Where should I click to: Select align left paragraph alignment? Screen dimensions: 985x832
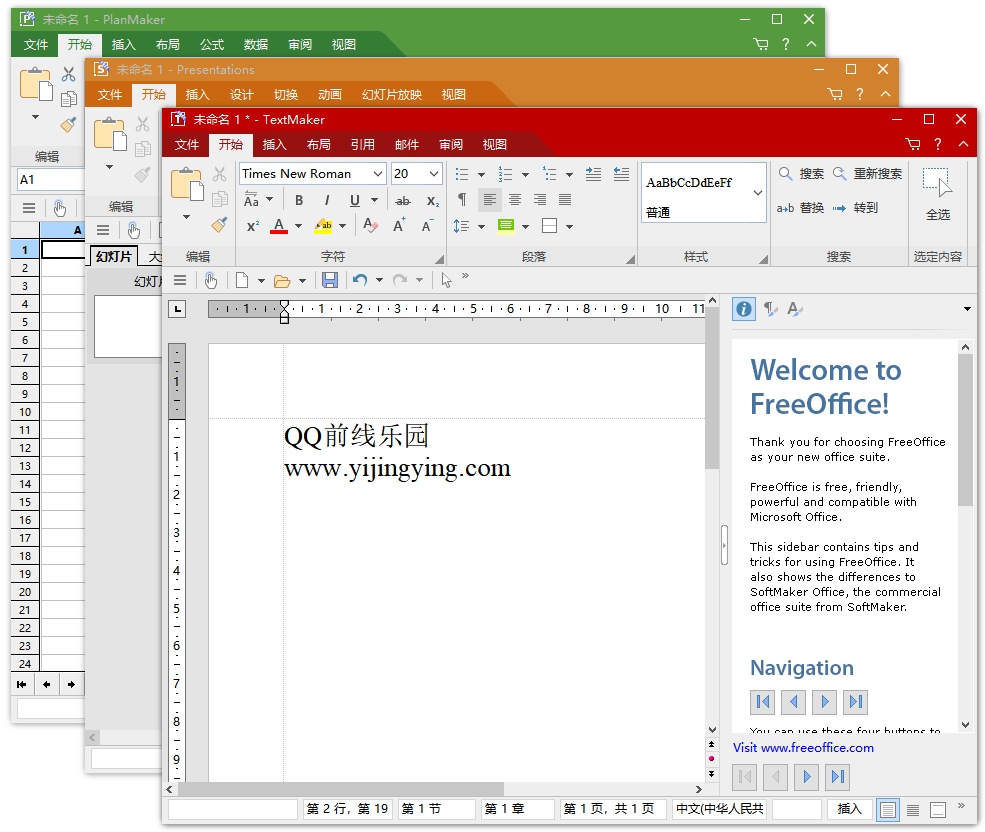pos(490,200)
